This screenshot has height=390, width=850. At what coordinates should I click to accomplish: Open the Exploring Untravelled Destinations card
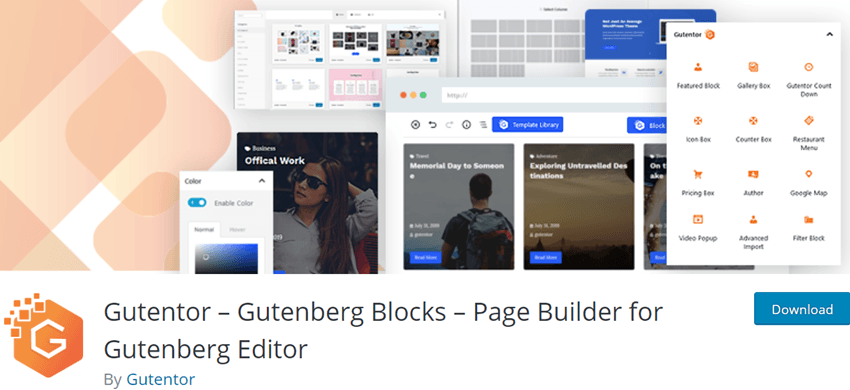[578, 206]
